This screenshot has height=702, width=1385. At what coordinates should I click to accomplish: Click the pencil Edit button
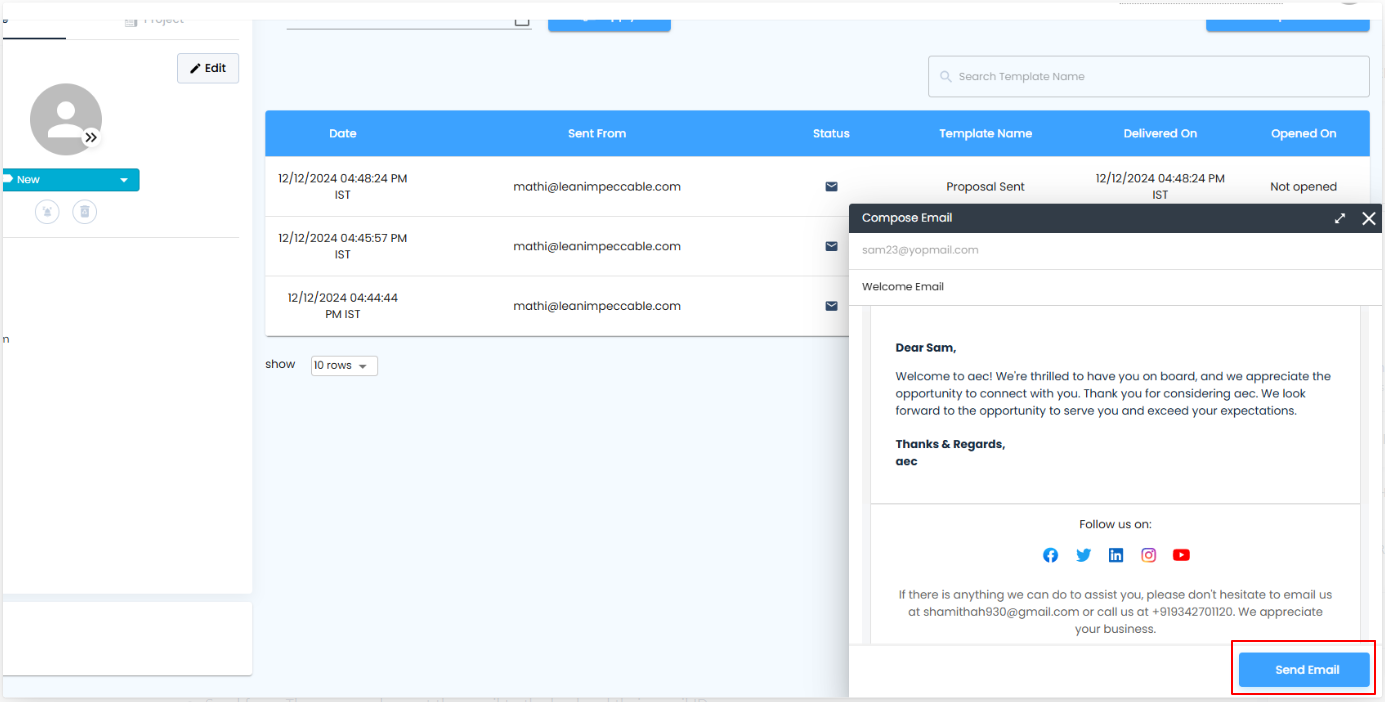[x=208, y=68]
